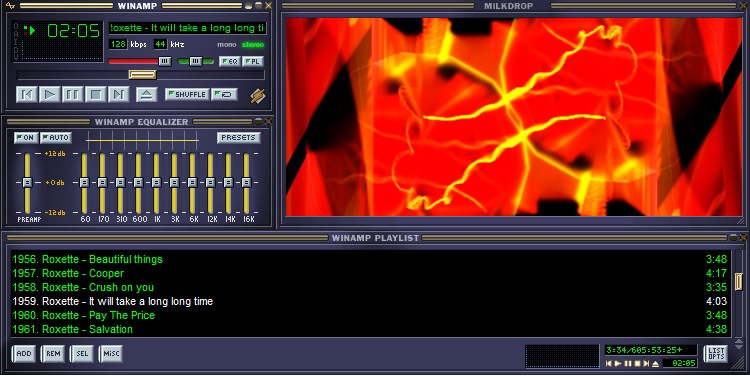Screen dimensions: 750x376
Task: Click the 6K equalizer band knob
Action: click(192, 182)
